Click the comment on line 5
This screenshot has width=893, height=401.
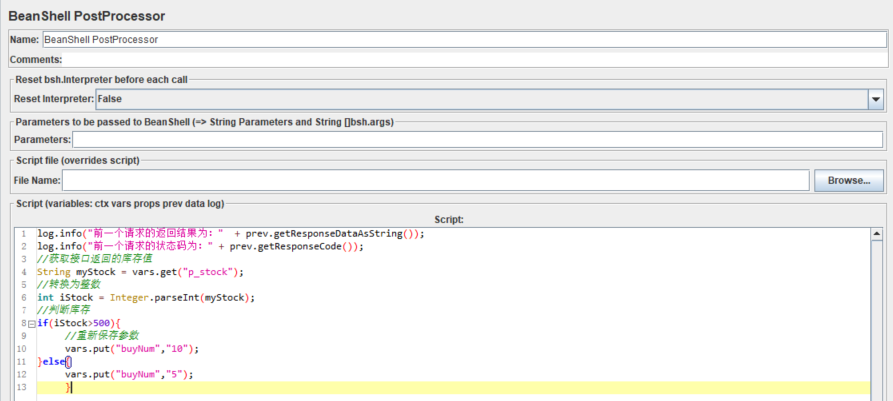69,285
